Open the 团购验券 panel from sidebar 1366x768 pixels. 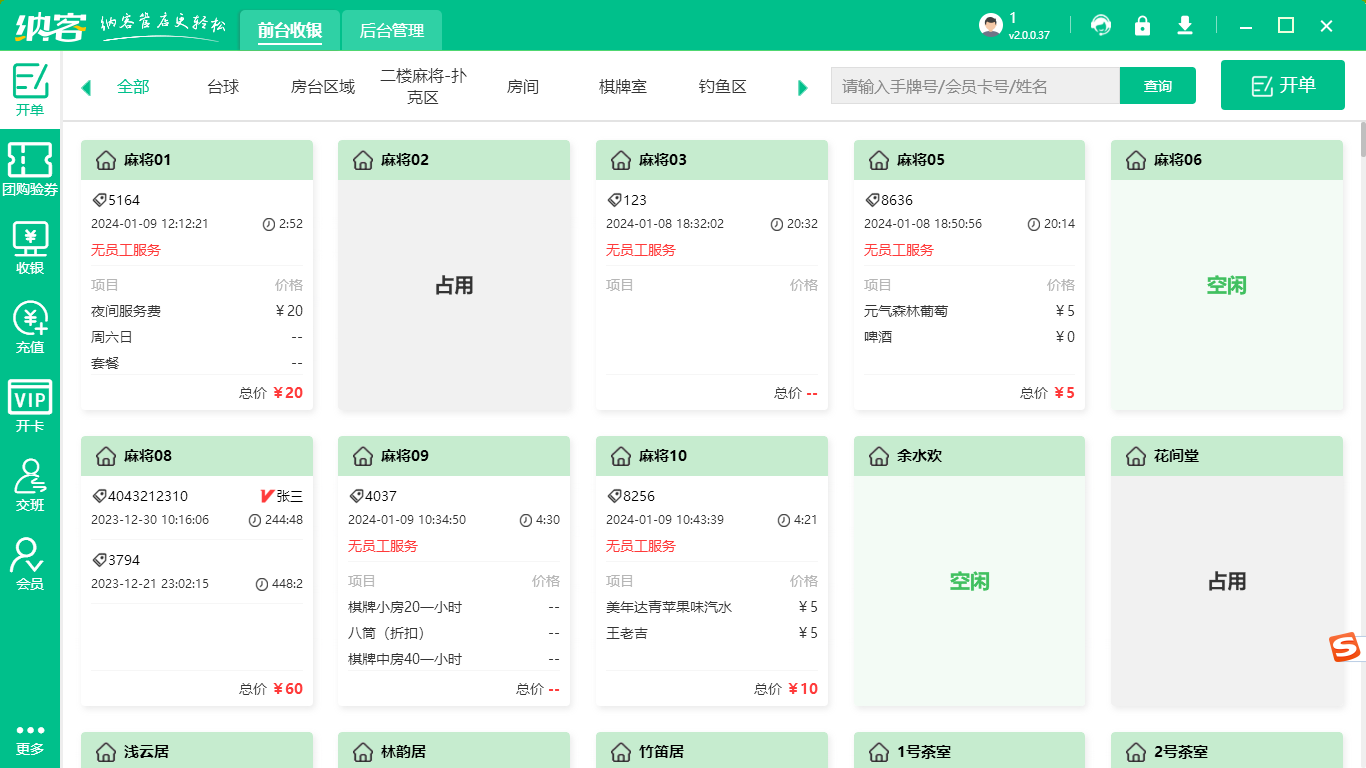[x=30, y=168]
